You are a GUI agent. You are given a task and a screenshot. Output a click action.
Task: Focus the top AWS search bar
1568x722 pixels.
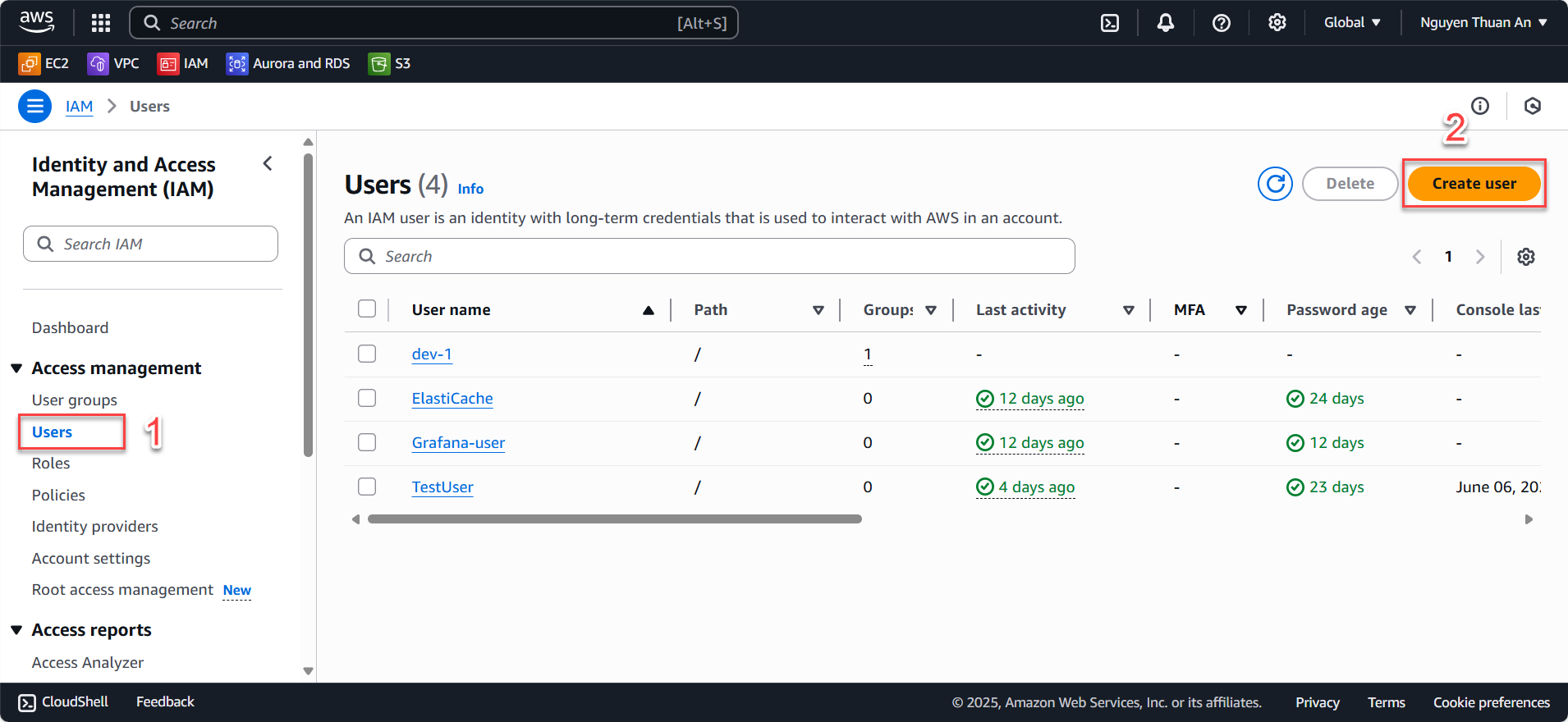point(433,23)
